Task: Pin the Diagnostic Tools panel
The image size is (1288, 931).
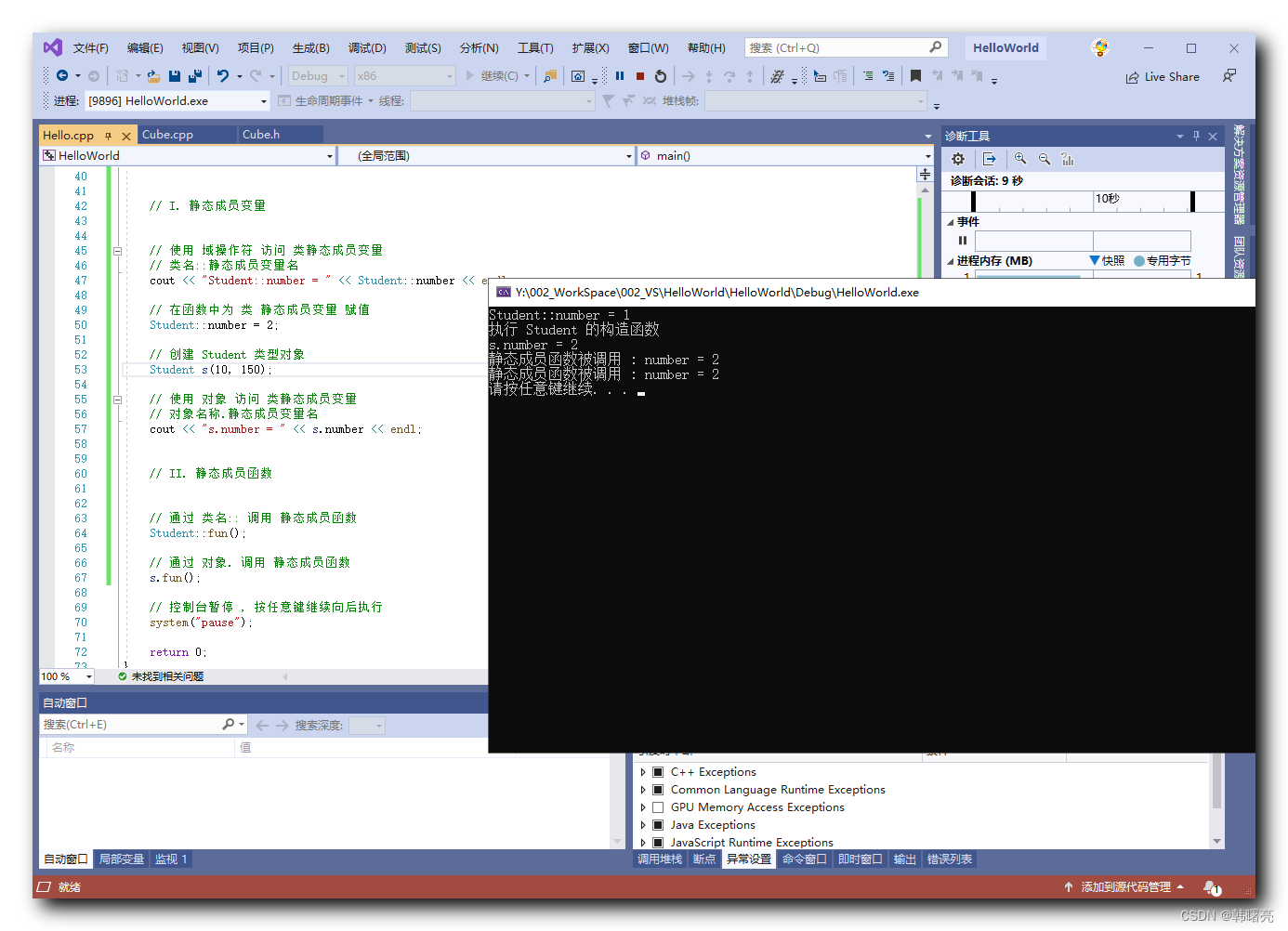Action: tap(1196, 136)
